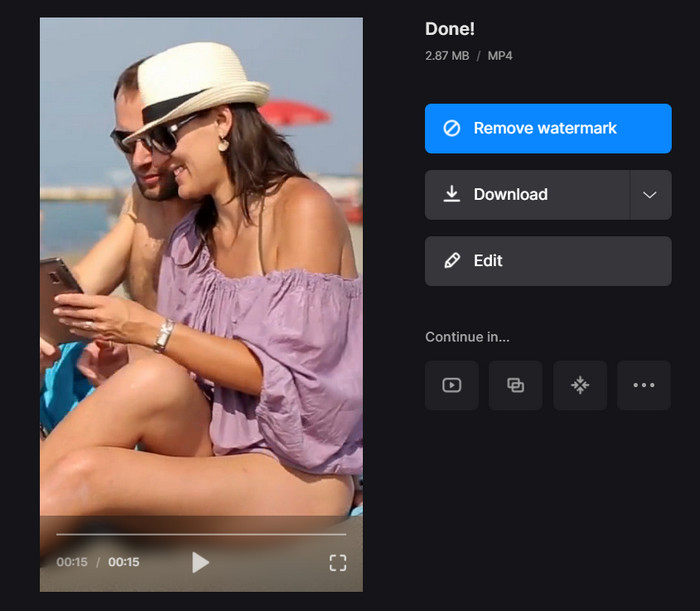Continue in the overlapping frames tool icon
This screenshot has height=611, width=700.
(516, 386)
